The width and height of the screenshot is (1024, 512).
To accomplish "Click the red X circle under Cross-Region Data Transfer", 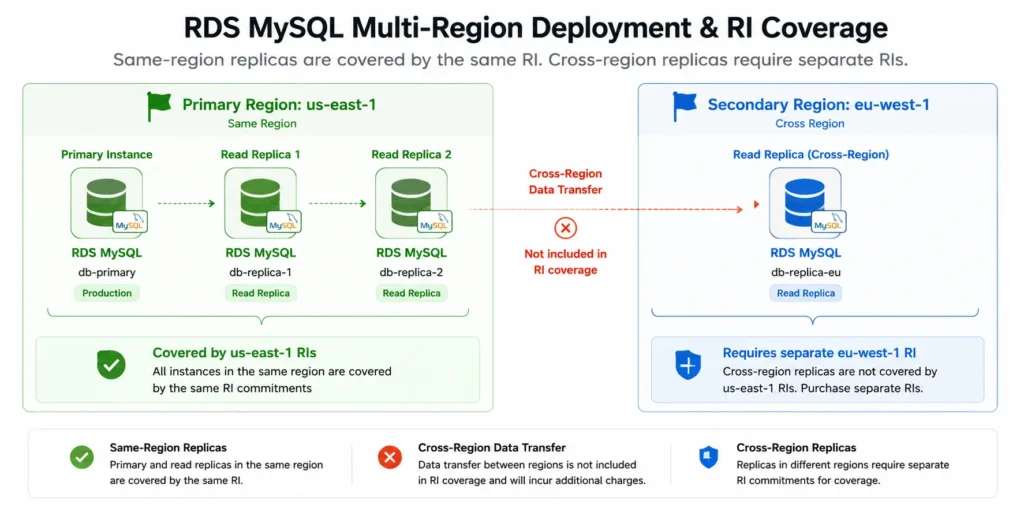I will [x=565, y=228].
